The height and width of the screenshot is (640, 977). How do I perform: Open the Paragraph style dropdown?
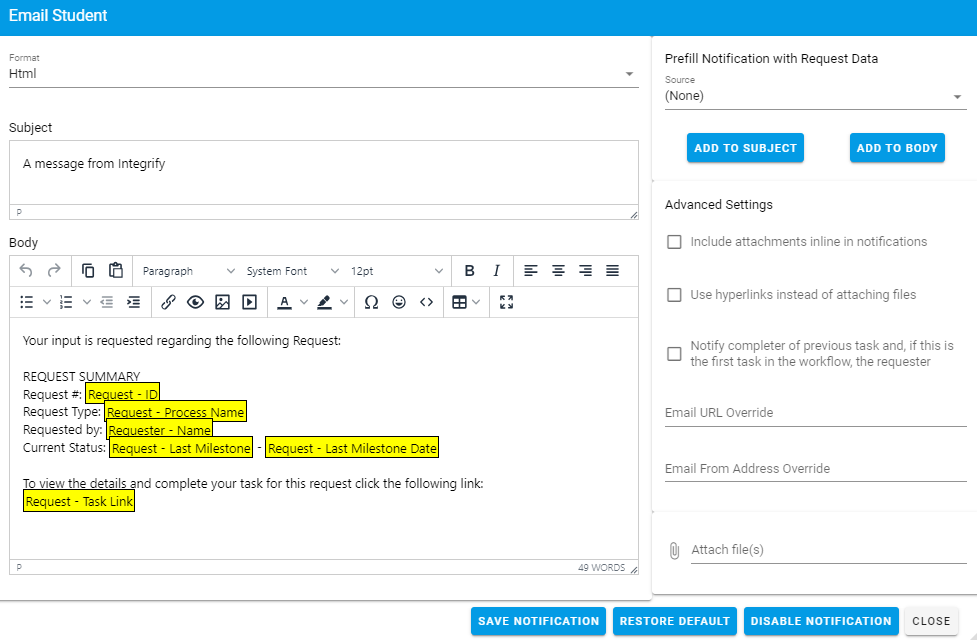click(x=188, y=271)
